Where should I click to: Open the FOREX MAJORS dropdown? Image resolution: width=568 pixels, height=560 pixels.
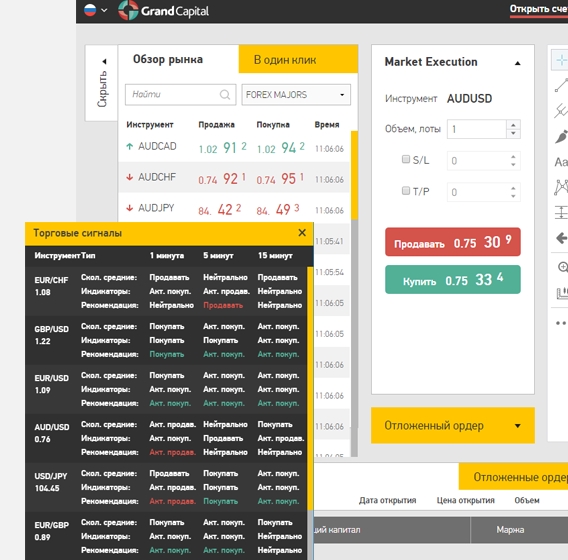click(x=296, y=95)
